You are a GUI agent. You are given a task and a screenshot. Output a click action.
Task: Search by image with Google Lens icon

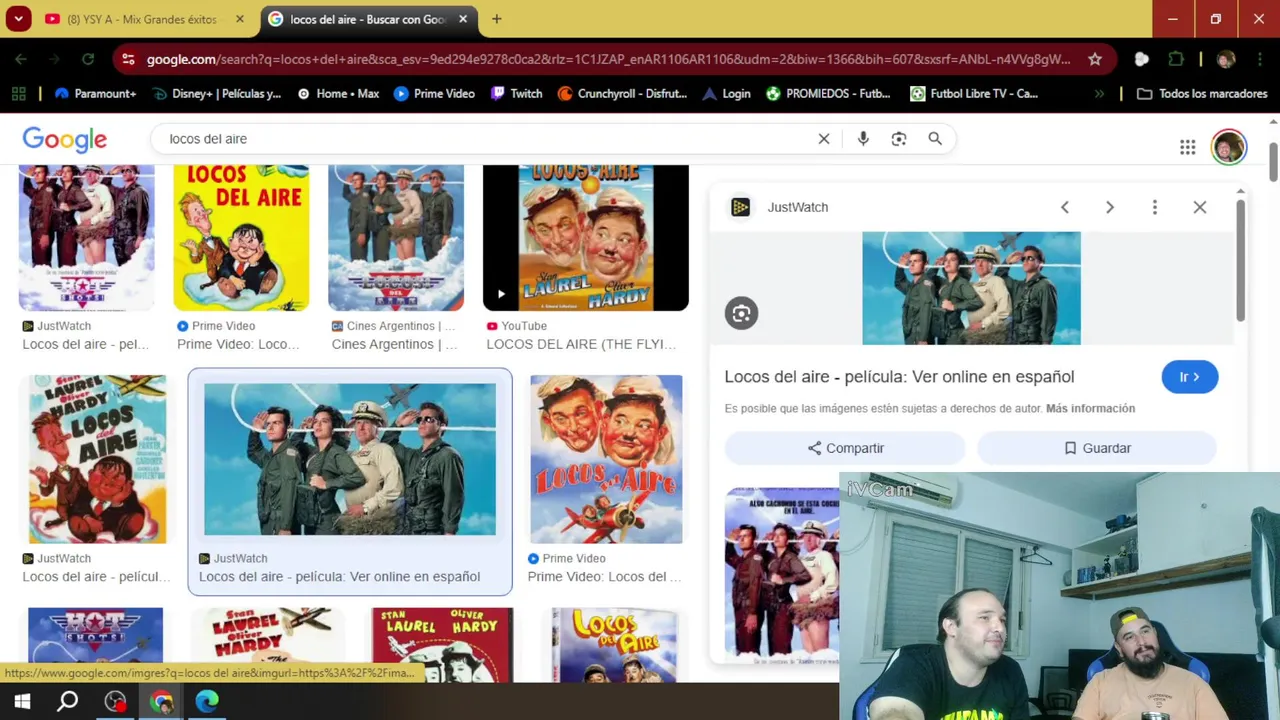(899, 139)
